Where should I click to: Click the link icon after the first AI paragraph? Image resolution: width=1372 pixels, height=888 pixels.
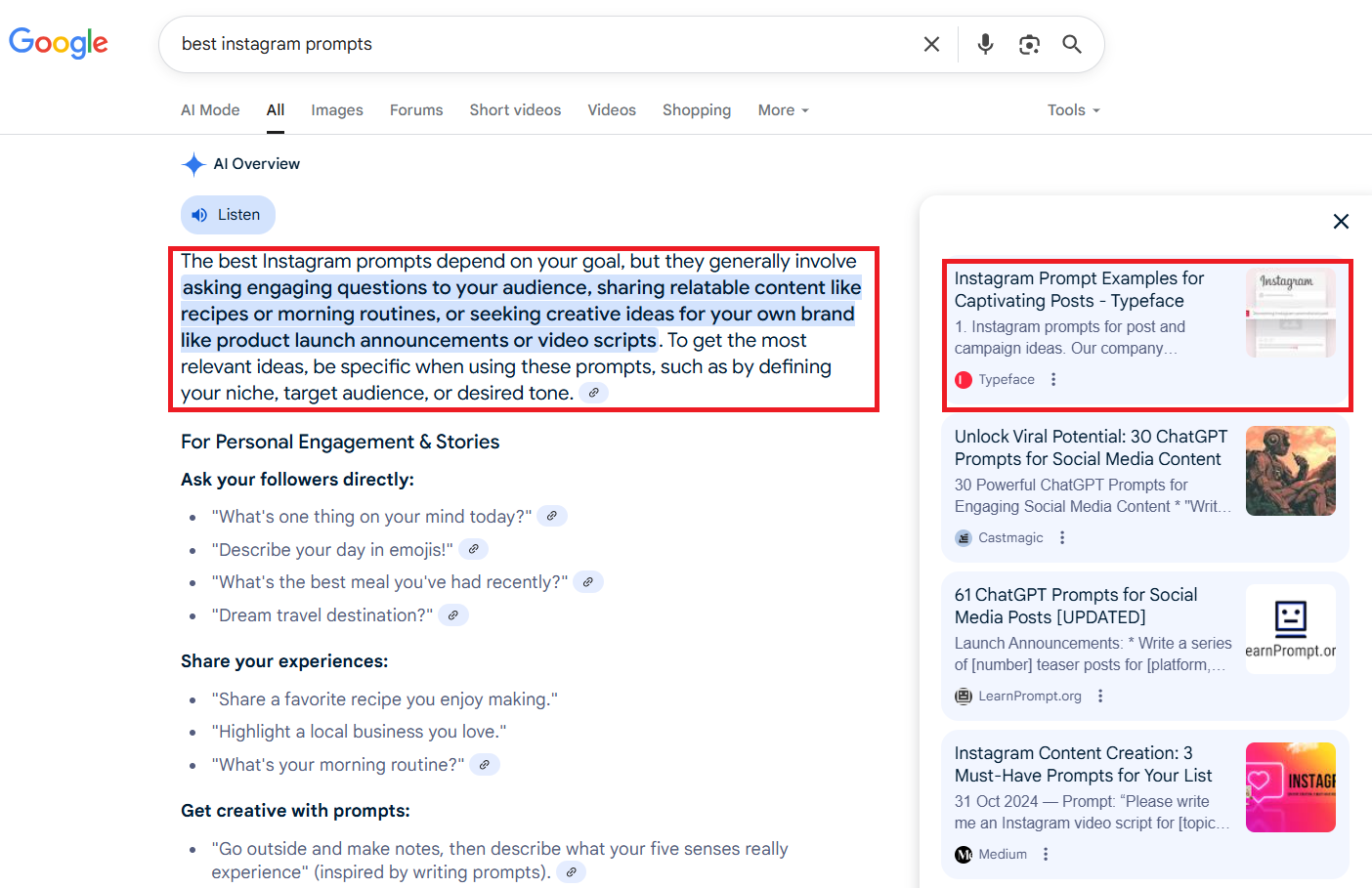(x=593, y=392)
